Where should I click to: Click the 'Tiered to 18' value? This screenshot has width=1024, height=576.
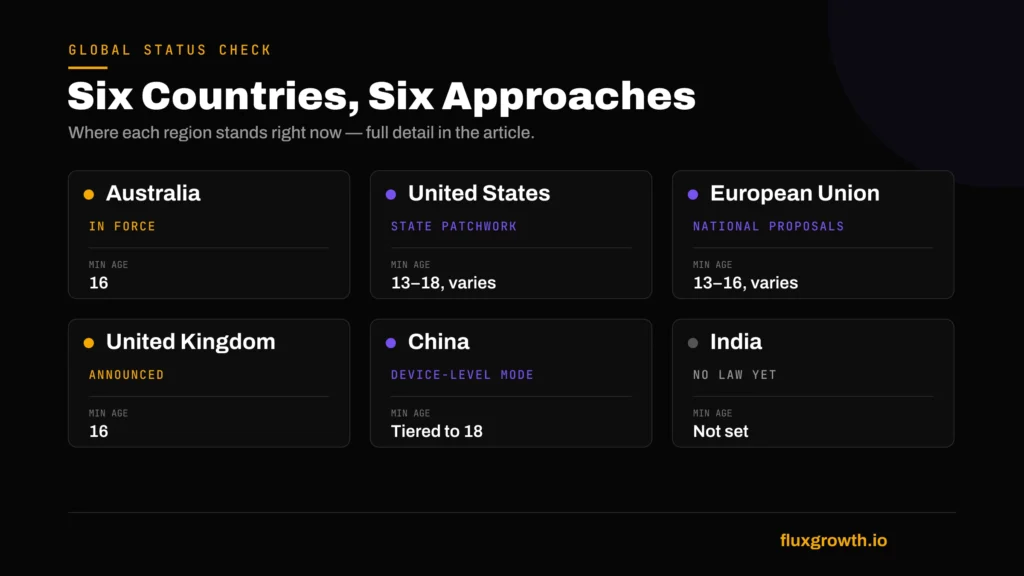(x=436, y=431)
